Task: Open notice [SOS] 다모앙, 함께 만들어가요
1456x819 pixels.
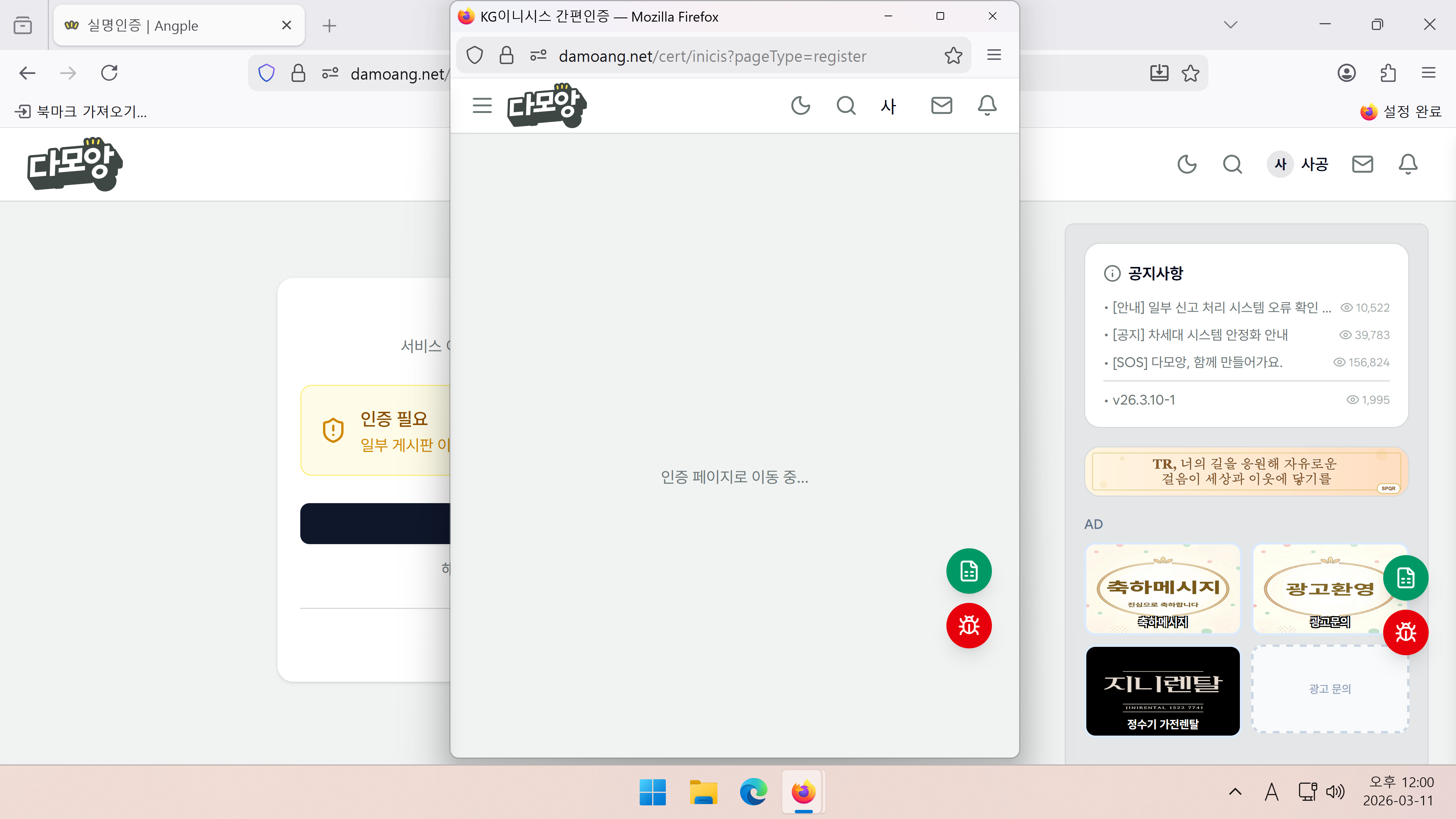Action: pyautogui.click(x=1198, y=362)
